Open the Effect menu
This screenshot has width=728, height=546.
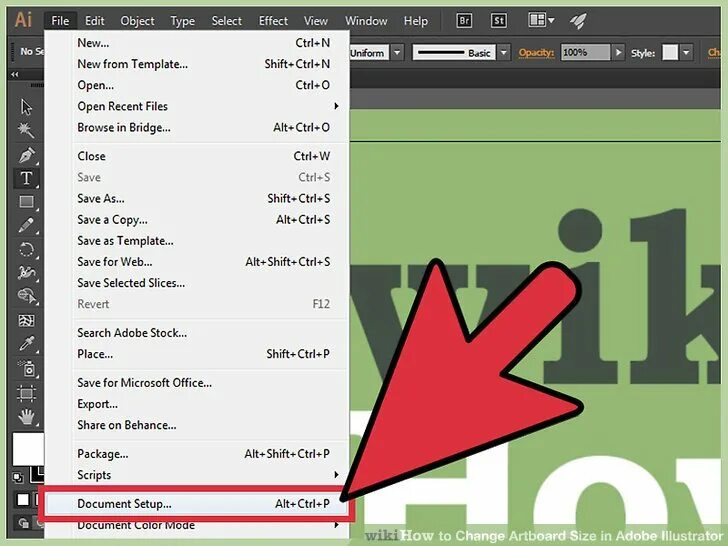point(273,21)
